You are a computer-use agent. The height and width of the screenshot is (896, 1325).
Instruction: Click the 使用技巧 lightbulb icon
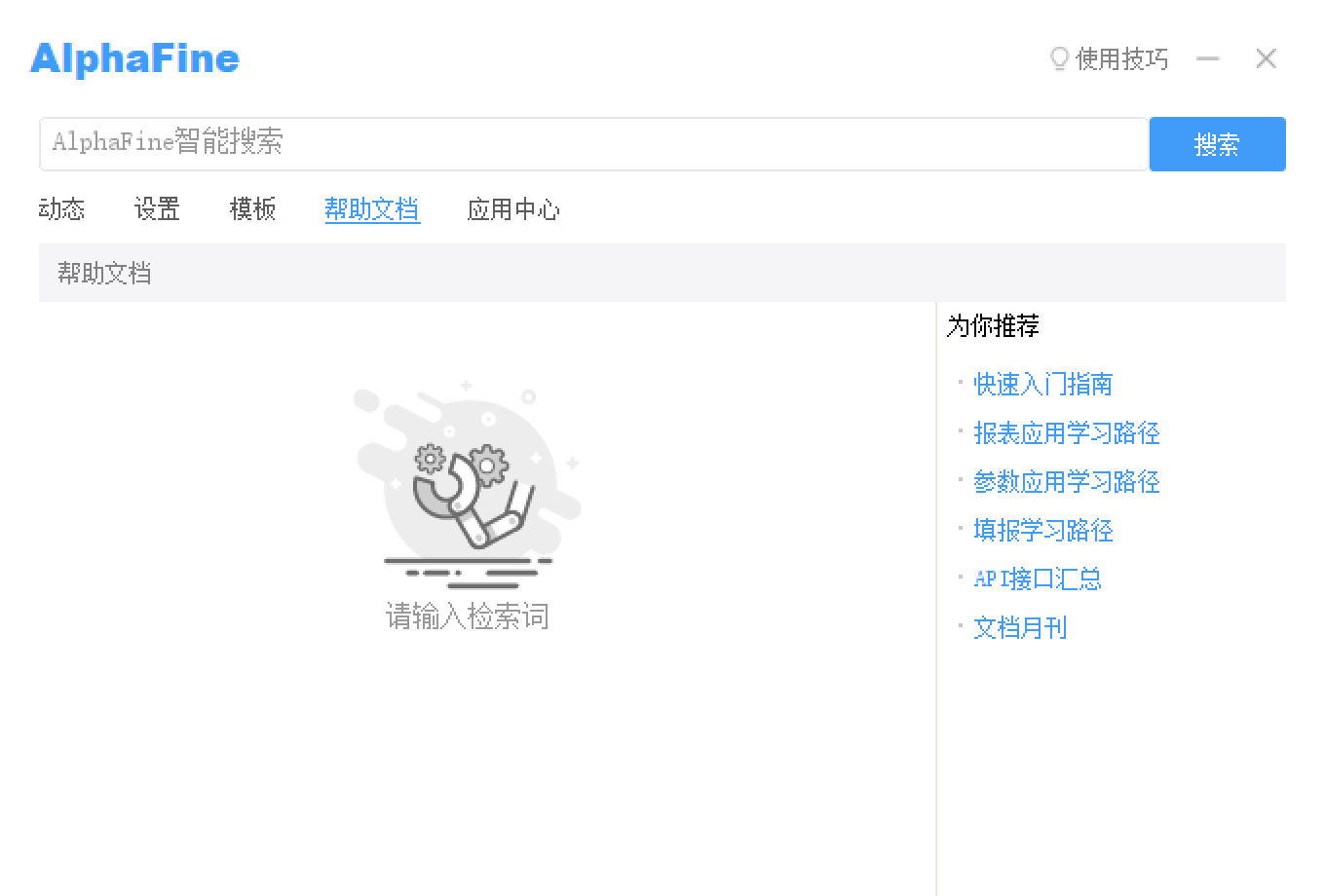pyautogui.click(x=1059, y=59)
